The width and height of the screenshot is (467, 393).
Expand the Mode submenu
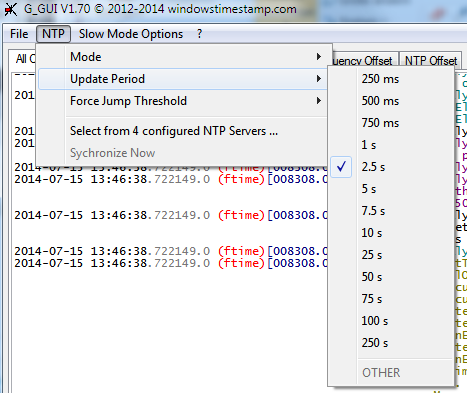pyautogui.click(x=182, y=57)
